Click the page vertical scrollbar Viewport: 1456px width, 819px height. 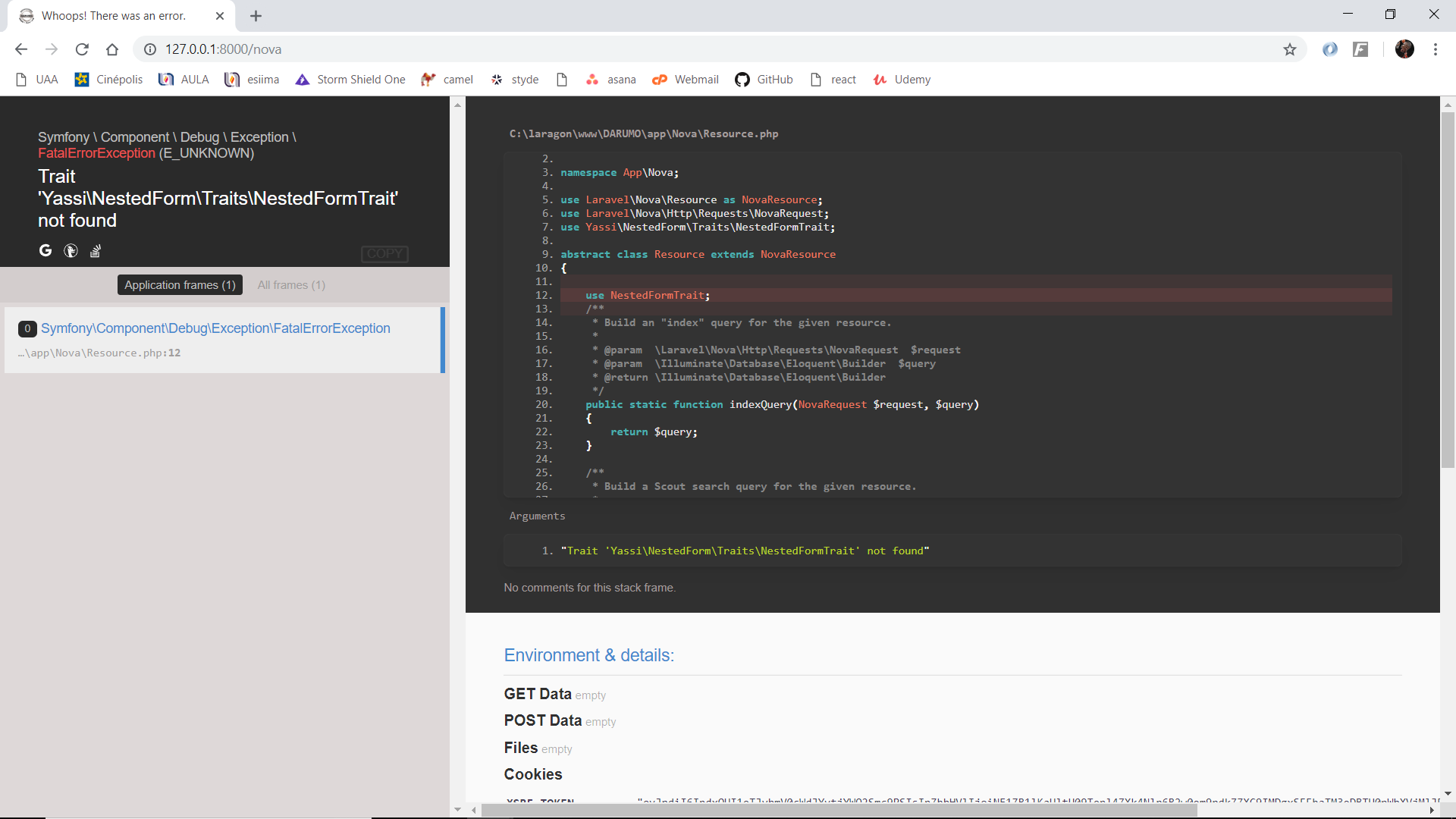tap(1448, 288)
